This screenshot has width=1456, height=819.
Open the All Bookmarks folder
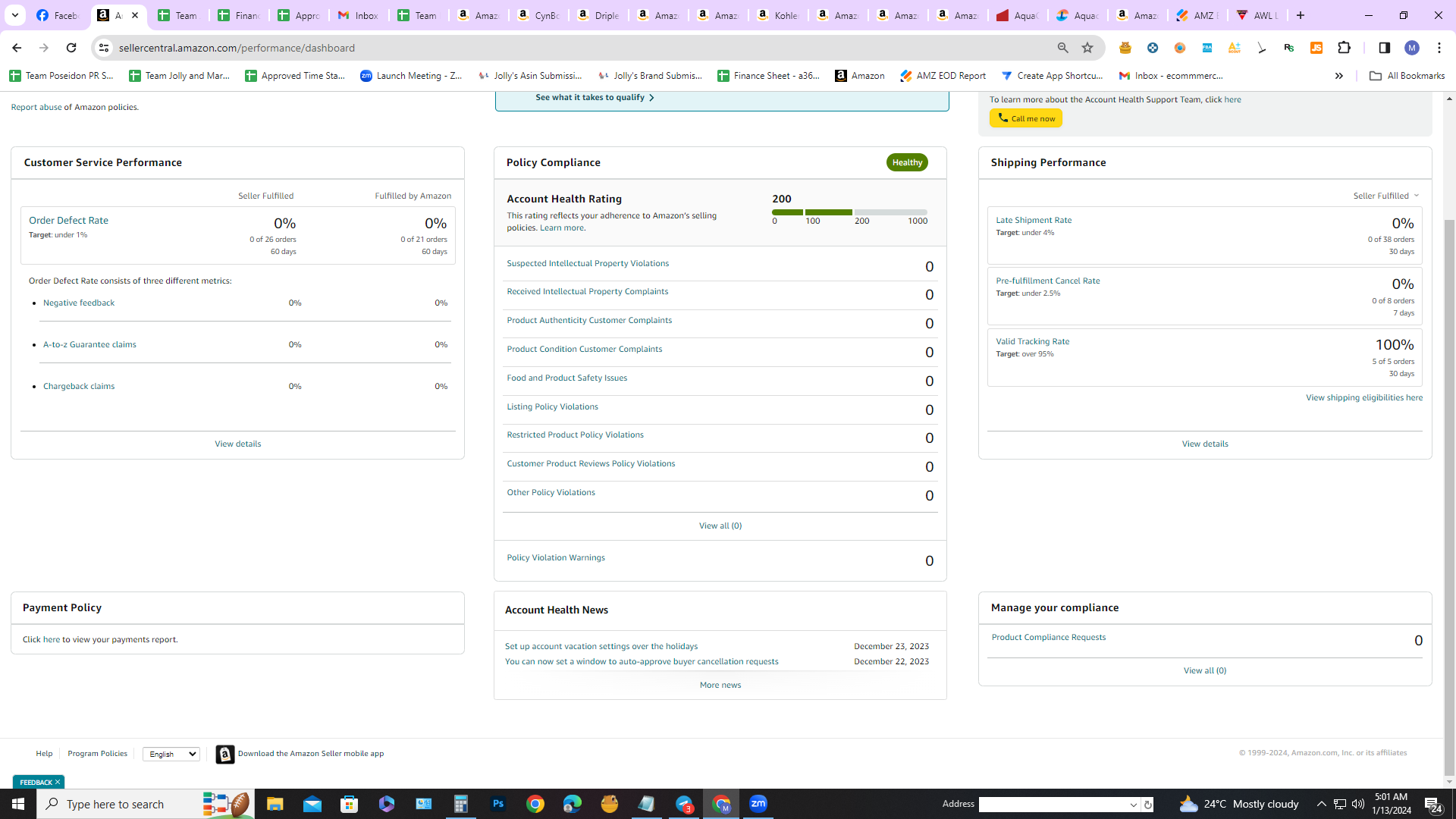pyautogui.click(x=1407, y=76)
